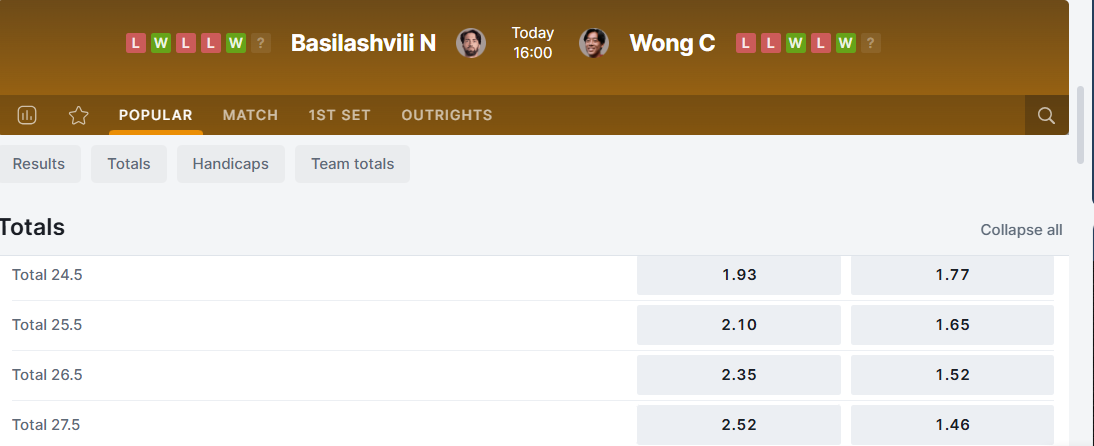Click Wong C player avatar
Screen dimensions: 1094x446
594,43
